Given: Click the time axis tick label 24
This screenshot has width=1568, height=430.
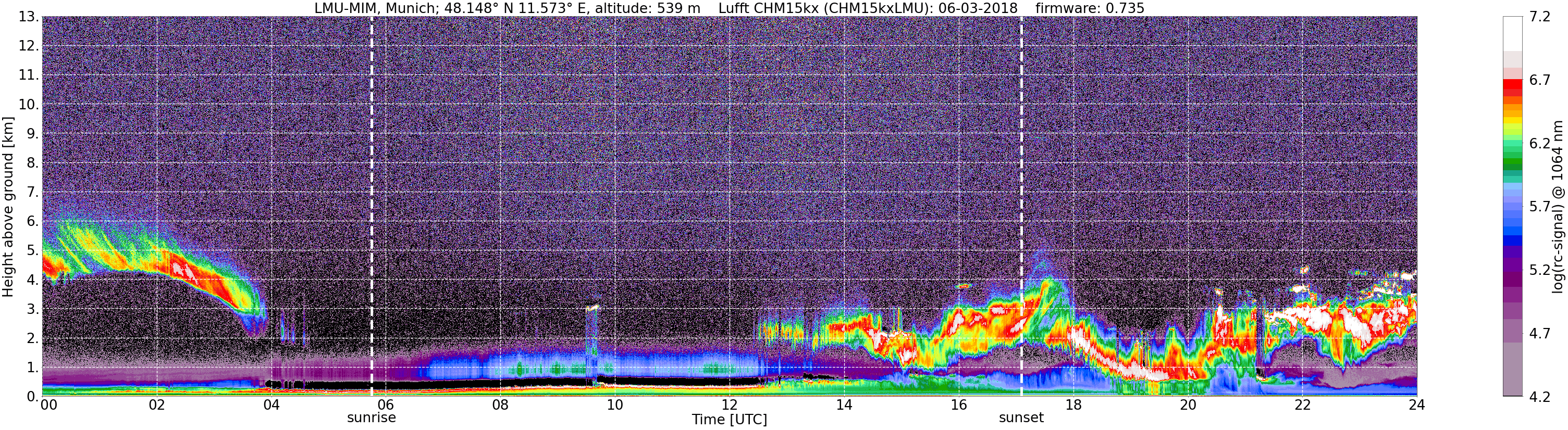Looking at the screenshot, I should point(1416,405).
